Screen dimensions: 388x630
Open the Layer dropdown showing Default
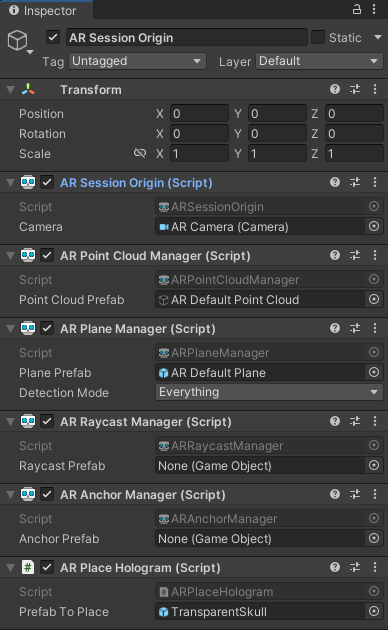click(319, 61)
